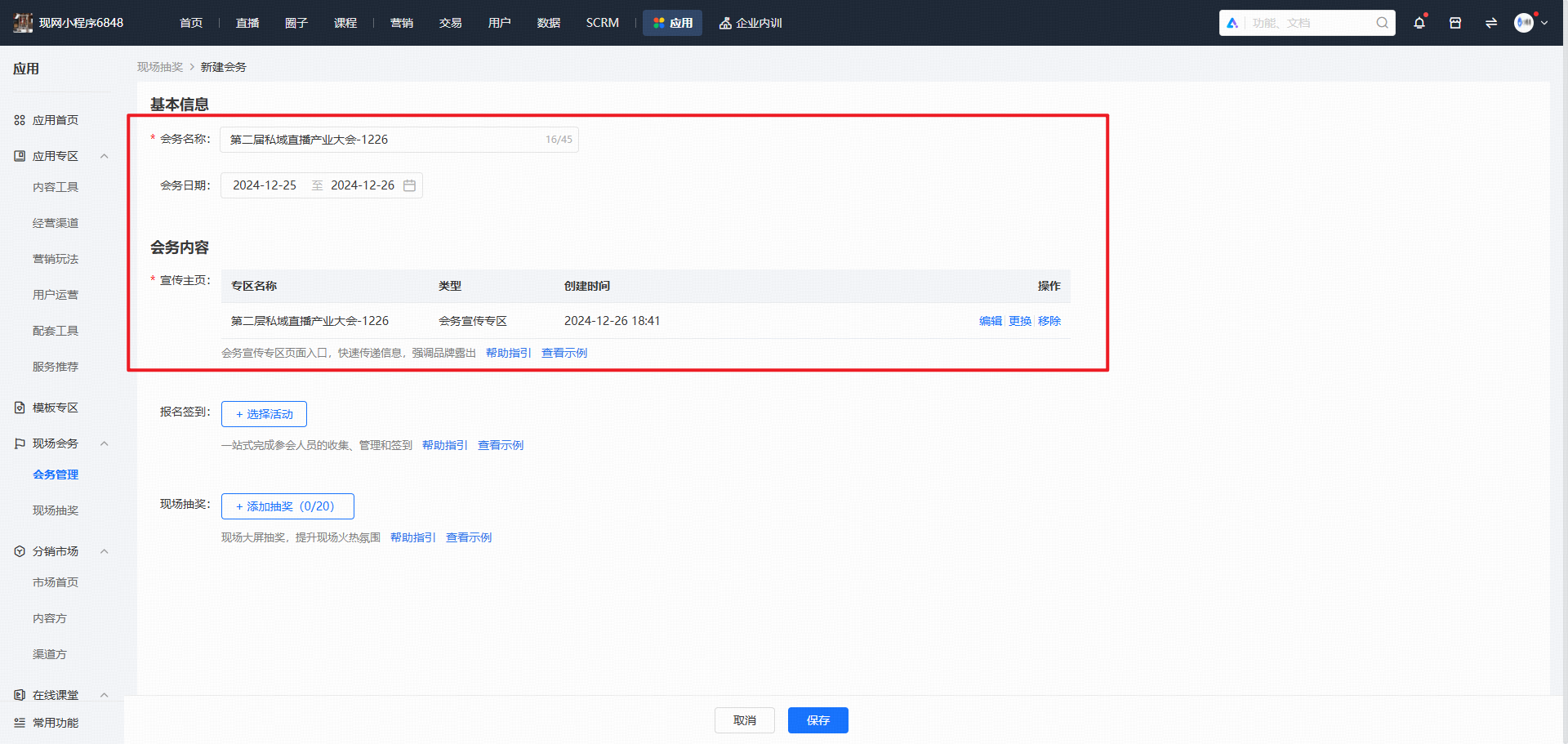Open the 圈子 top menu
The width and height of the screenshot is (1568, 744).
(x=296, y=23)
